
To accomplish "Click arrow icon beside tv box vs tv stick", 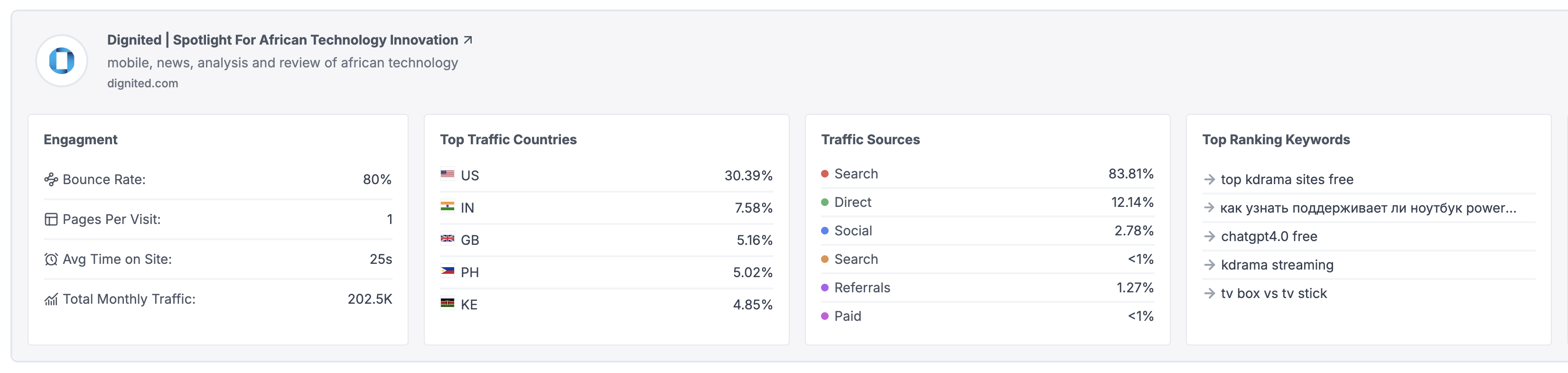I will (x=1210, y=294).
